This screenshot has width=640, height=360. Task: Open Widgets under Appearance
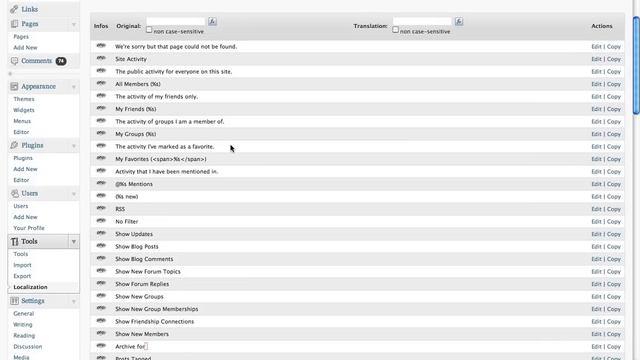[24, 110]
